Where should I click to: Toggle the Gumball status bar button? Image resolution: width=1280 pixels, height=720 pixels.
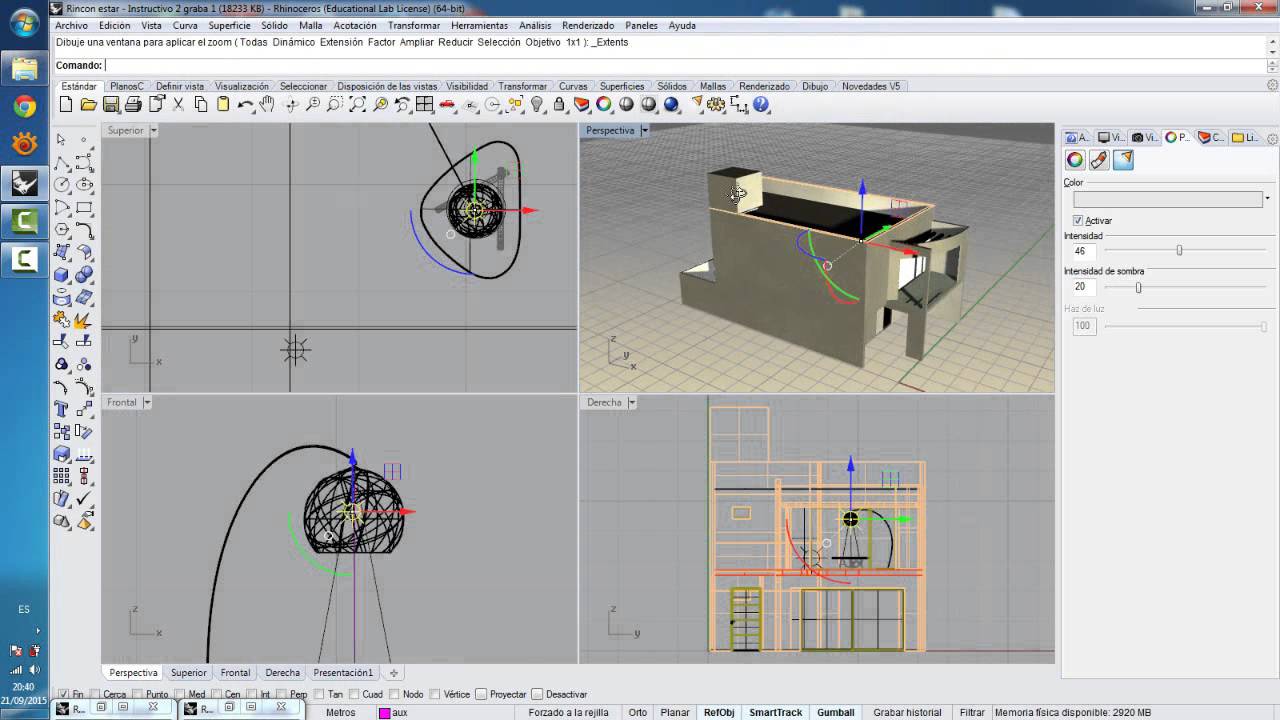coord(835,713)
